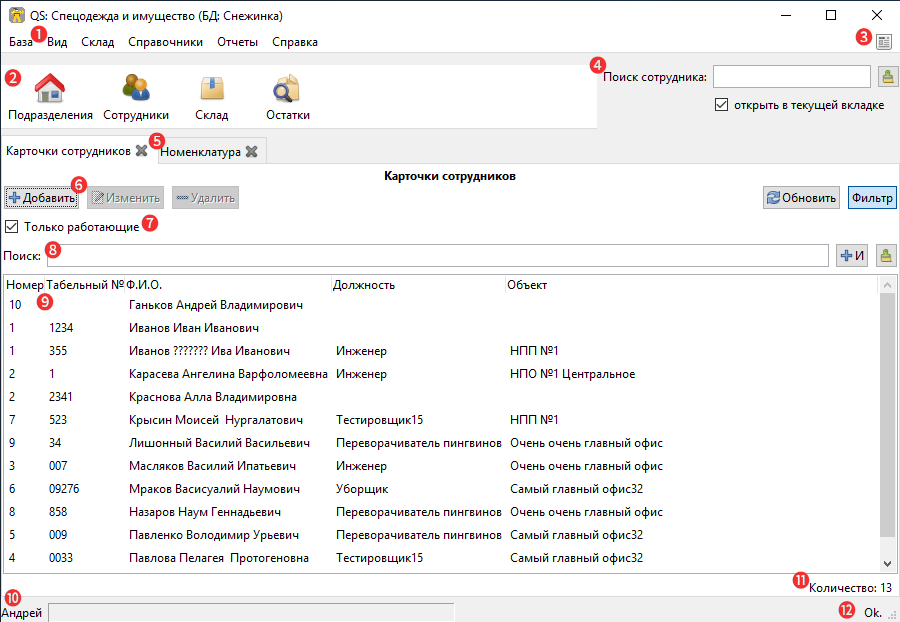Close the Карточки сотрудников tab
900x622 pixels.
pos(141,151)
